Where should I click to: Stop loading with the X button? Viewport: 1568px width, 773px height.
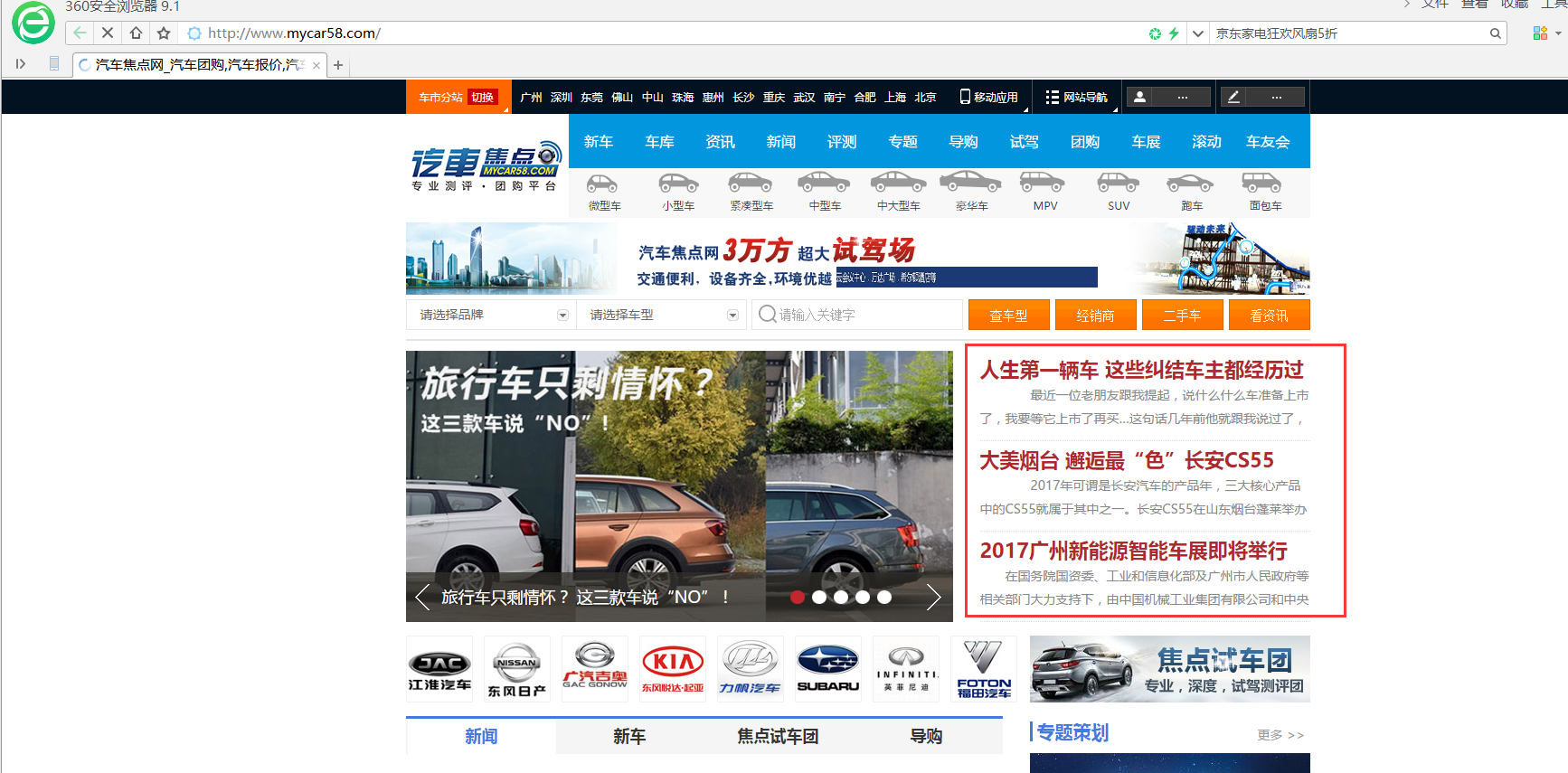[x=107, y=33]
